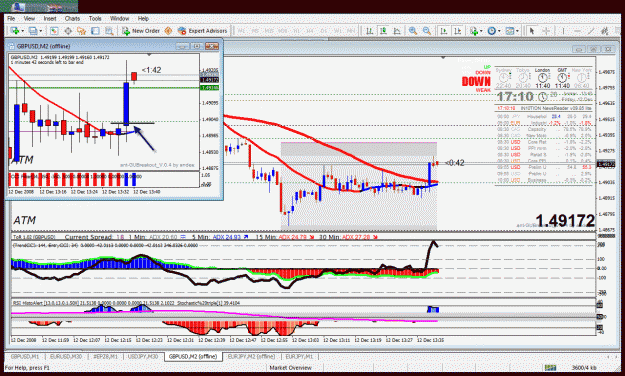Screen dimensions: 625x376
Task: Click the connection status bars in status bar
Action: point(550,368)
